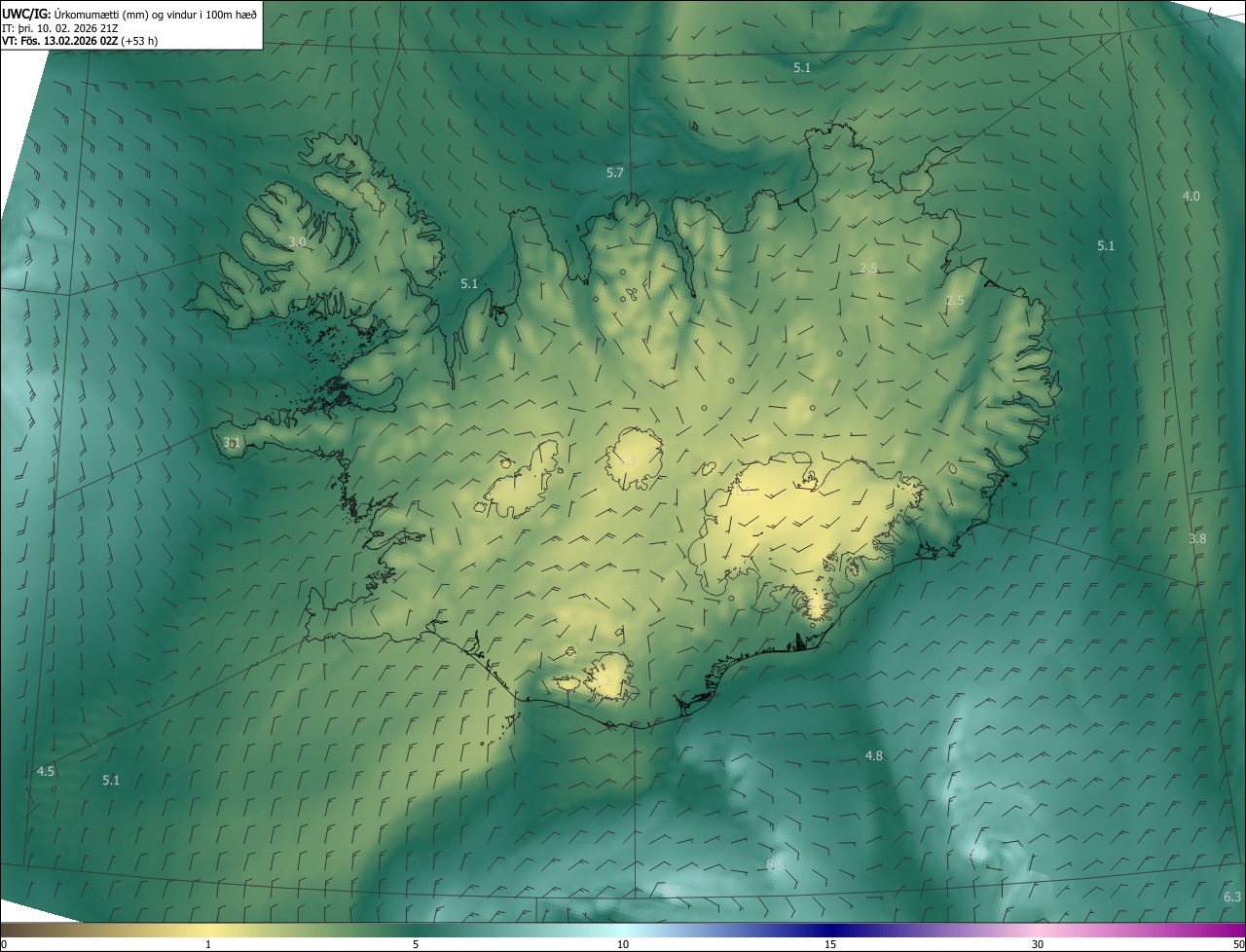Click the 6.3 value label
1246x952 pixels.
click(x=1231, y=897)
